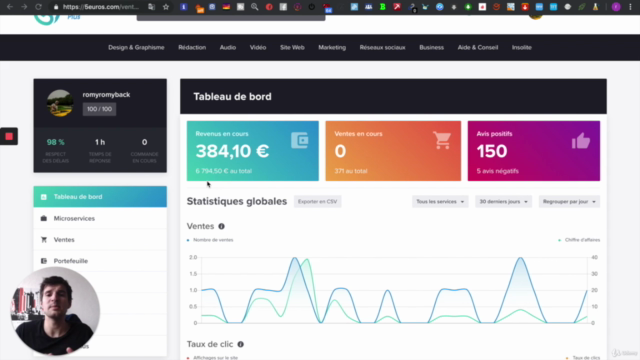640x360 pixels.
Task: Open the Vidéo category
Action: pos(258,47)
